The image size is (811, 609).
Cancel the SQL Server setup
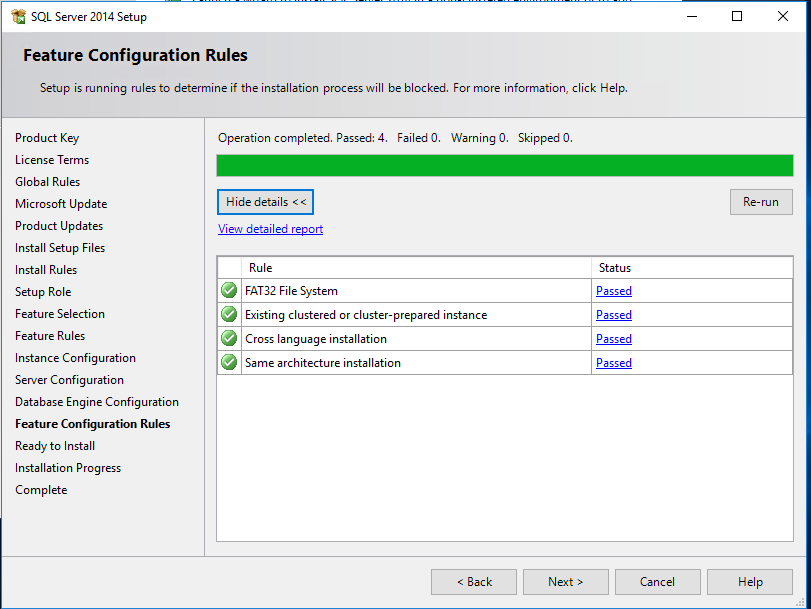point(658,582)
